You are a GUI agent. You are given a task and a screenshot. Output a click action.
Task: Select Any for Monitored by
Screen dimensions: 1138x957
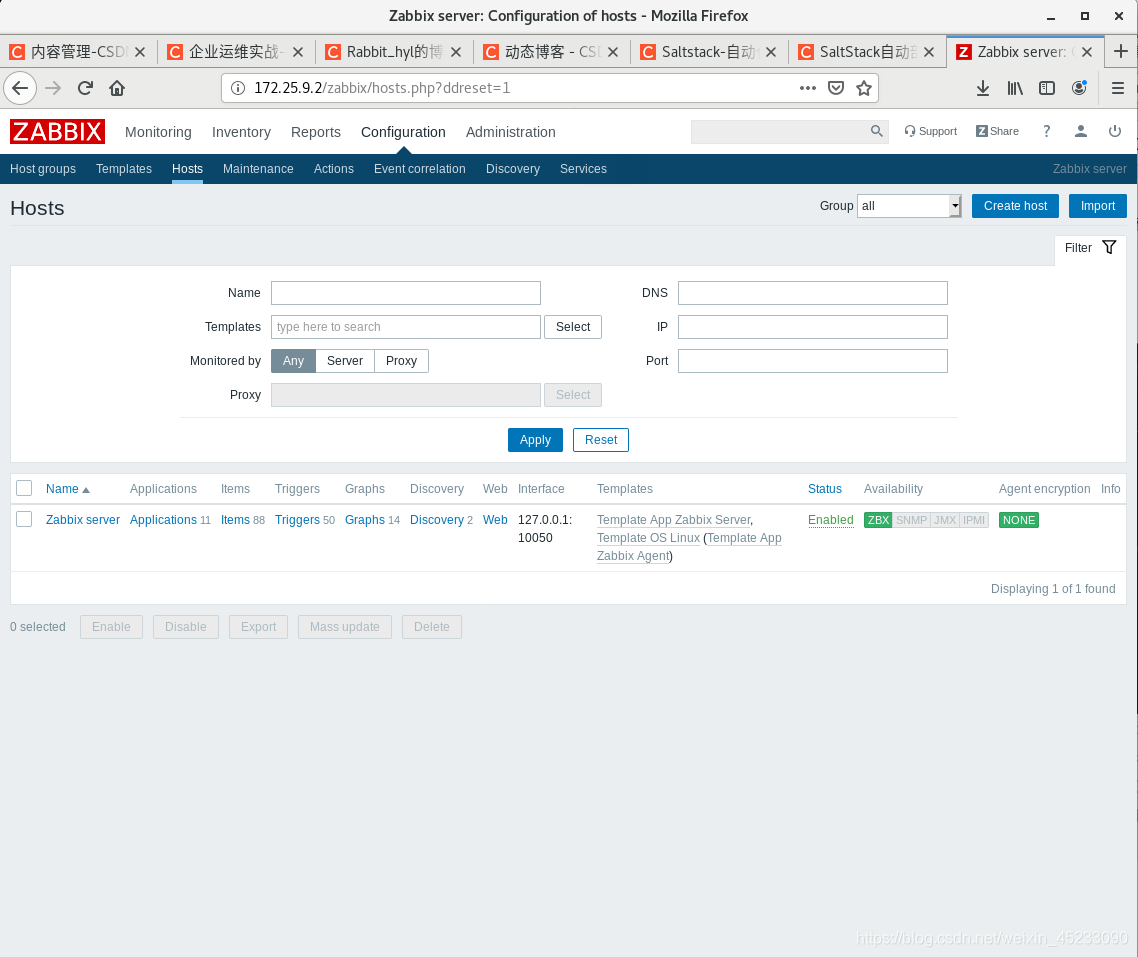click(x=293, y=361)
